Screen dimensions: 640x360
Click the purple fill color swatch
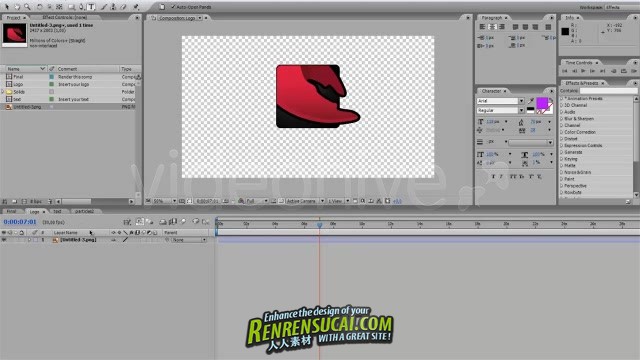[x=542, y=103]
